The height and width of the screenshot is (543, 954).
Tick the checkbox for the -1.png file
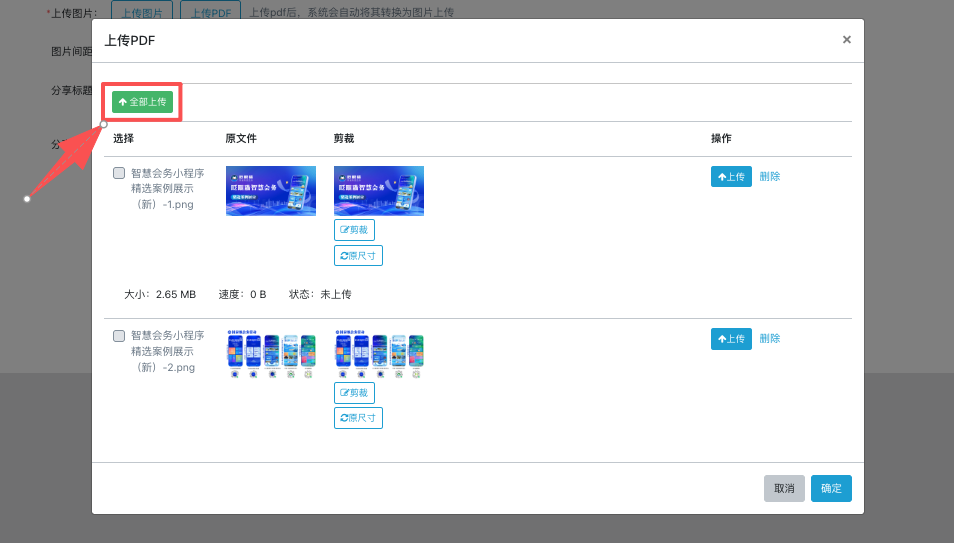[x=119, y=173]
